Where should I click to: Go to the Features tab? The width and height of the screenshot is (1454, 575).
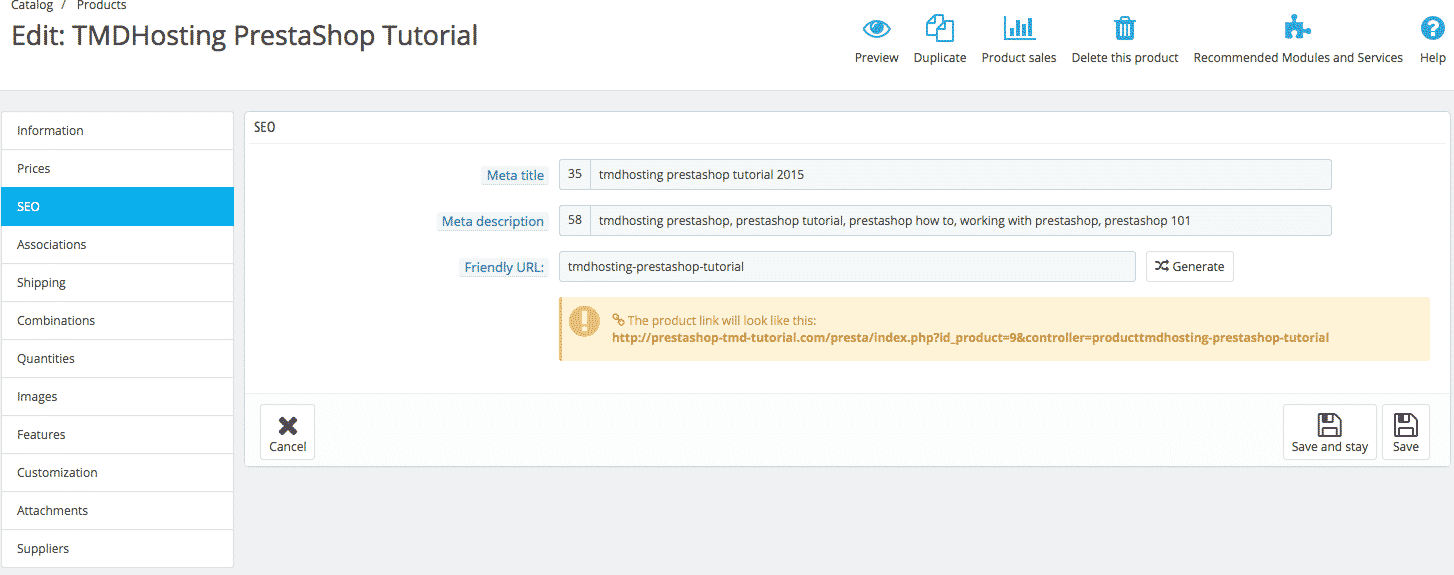118,435
